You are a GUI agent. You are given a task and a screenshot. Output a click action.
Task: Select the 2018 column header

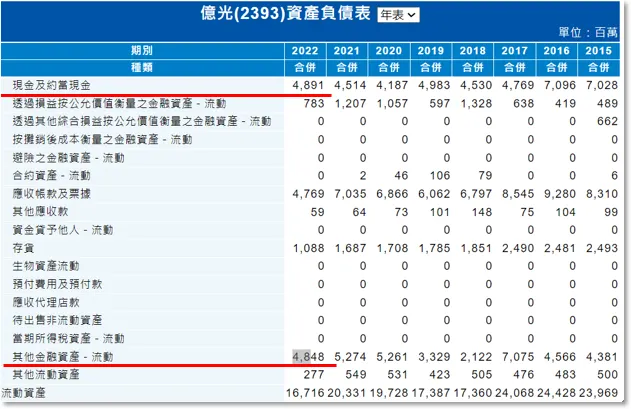point(472,51)
